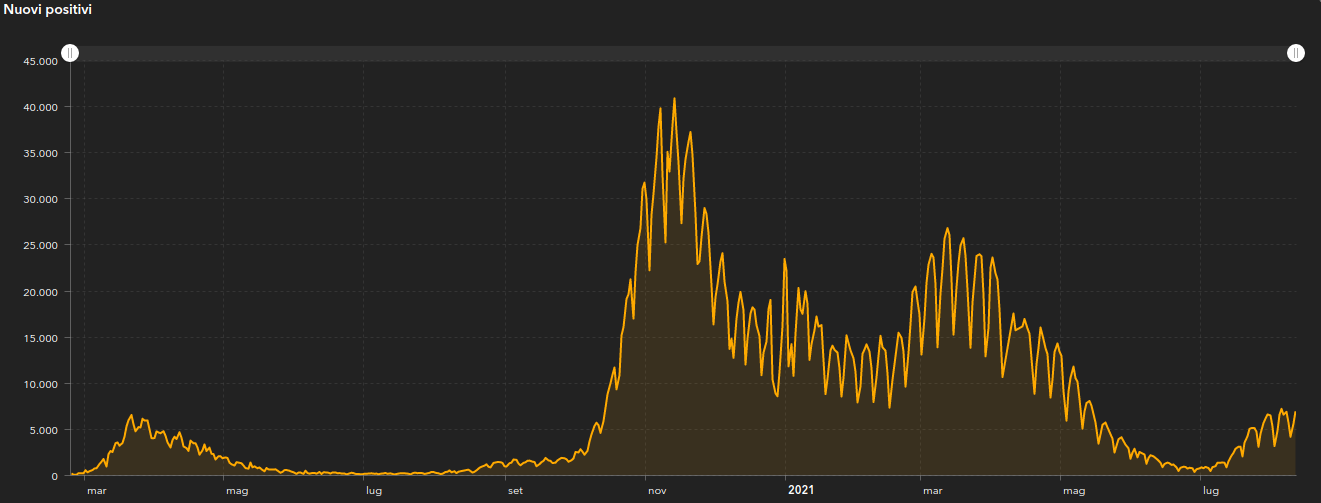Click the last "lug" label on the time axis
Screen dimensions: 1321x503
pyautogui.click(x=1211, y=491)
